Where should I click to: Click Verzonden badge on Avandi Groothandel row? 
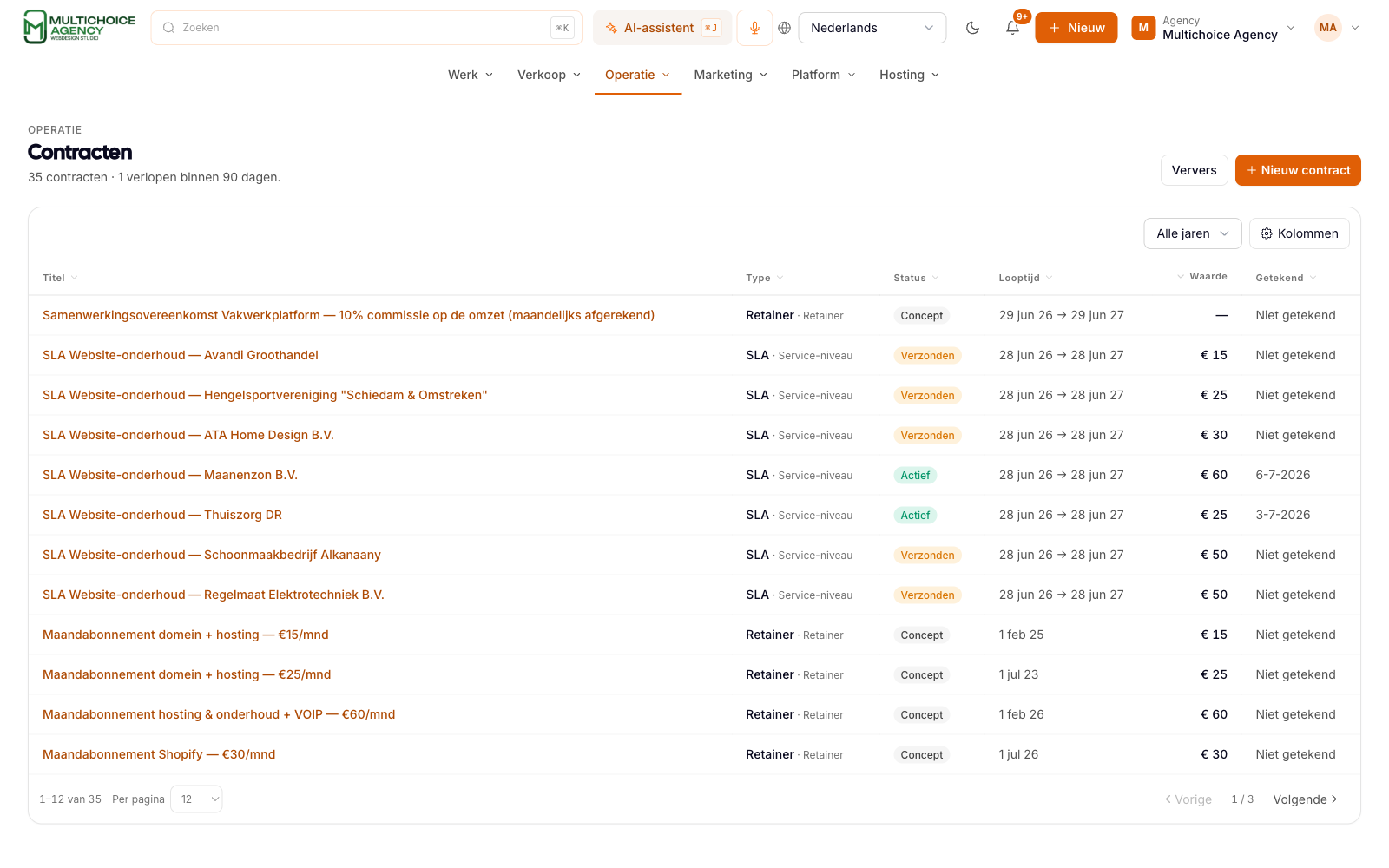point(927,355)
